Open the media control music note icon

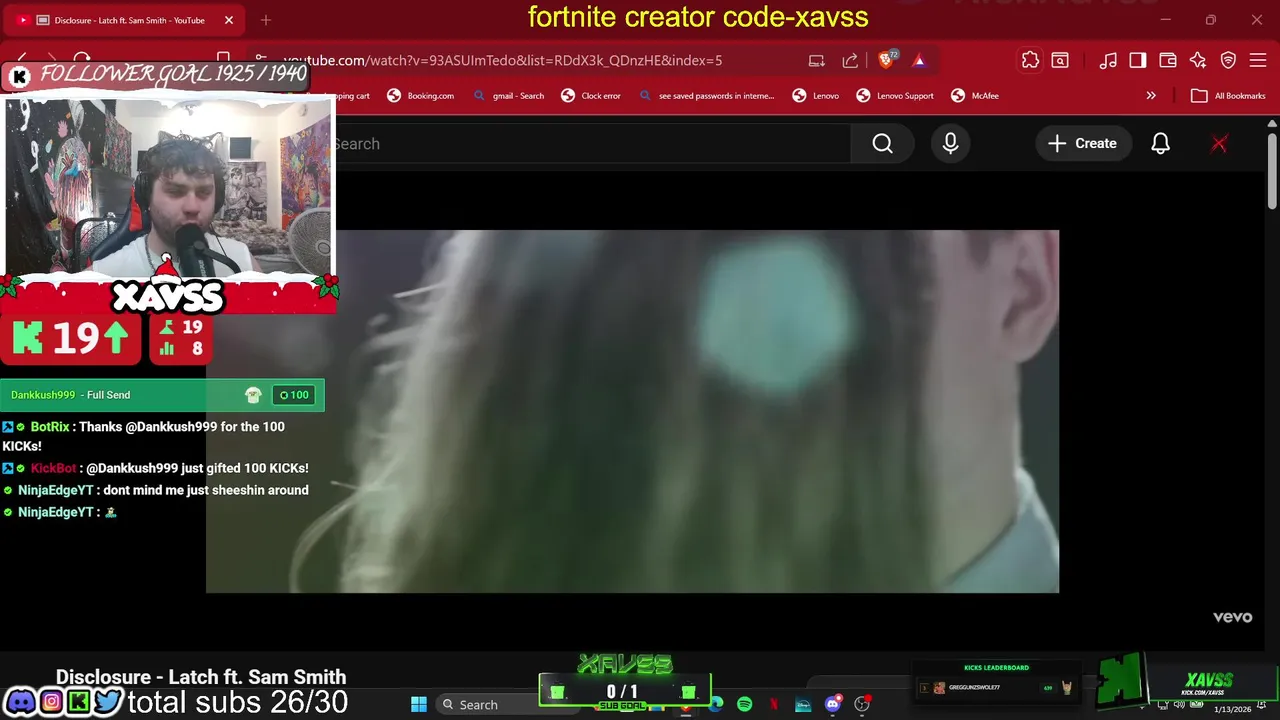(1108, 61)
